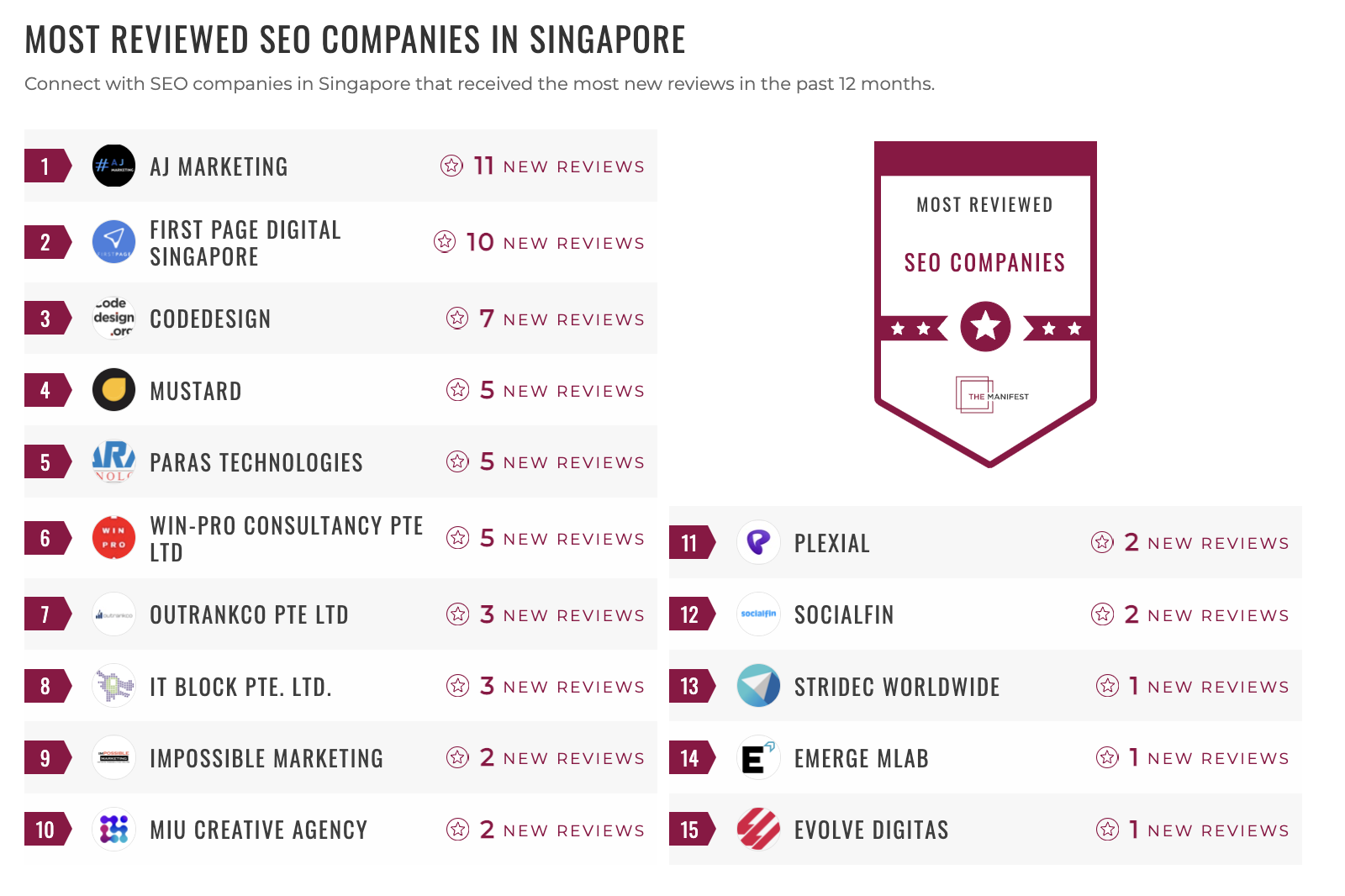
Task: Click the MIU Creative Agency logo icon
Action: 113,830
